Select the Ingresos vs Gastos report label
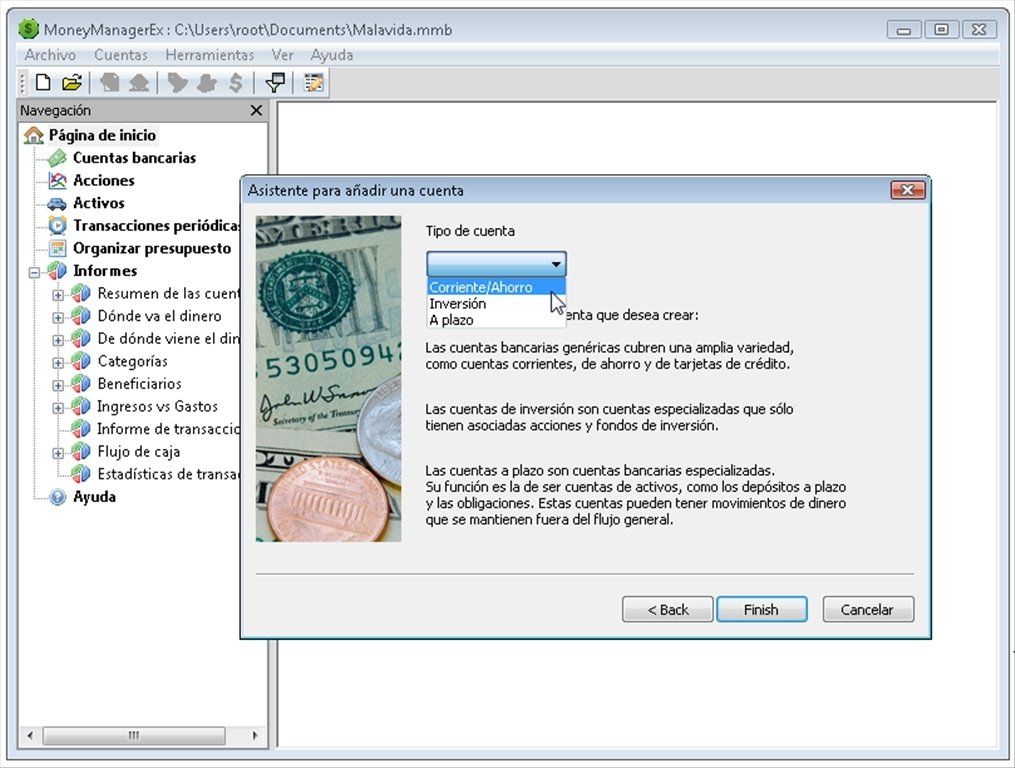Image resolution: width=1015 pixels, height=768 pixels. 157,407
